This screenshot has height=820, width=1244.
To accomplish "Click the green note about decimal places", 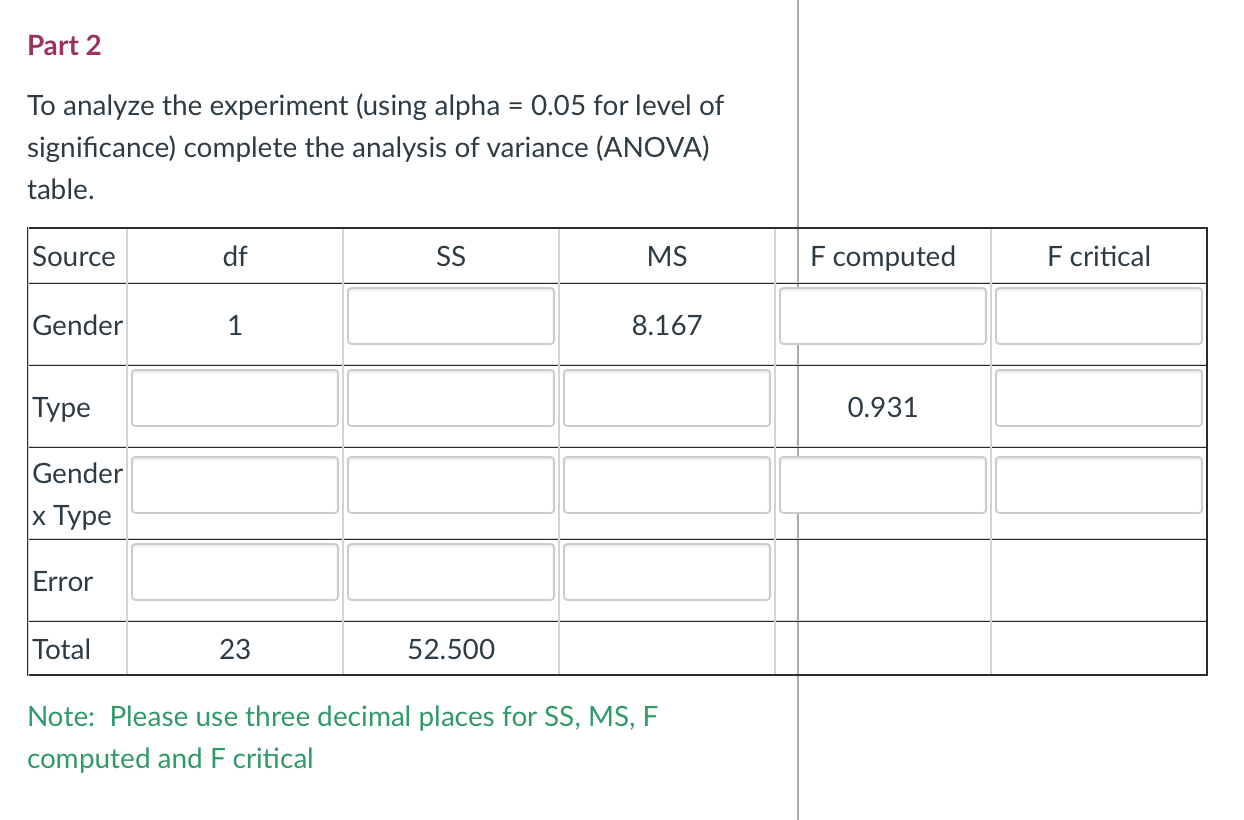I will (x=343, y=737).
